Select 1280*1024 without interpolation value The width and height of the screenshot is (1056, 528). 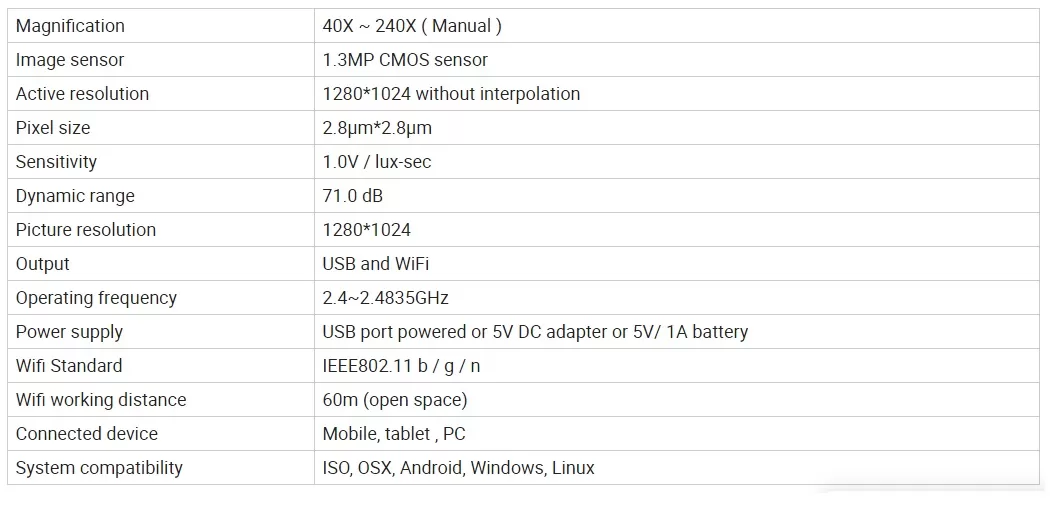click(x=451, y=94)
